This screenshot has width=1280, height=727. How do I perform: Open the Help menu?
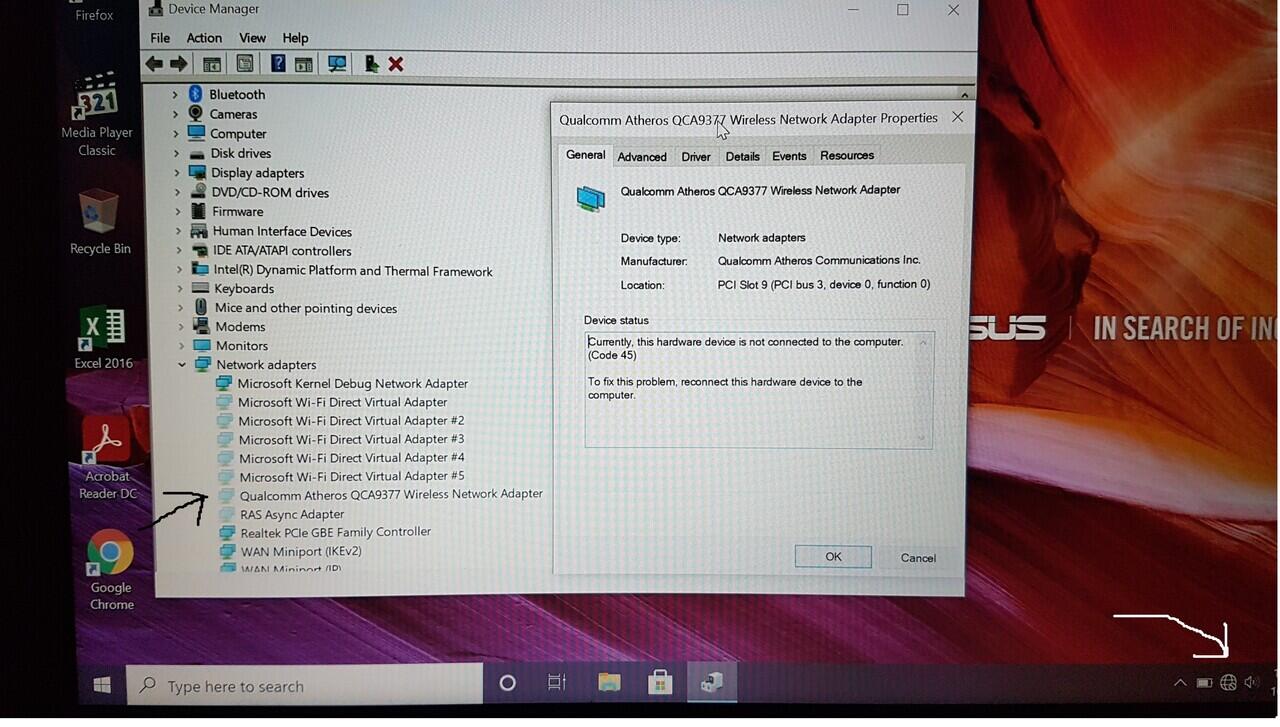pos(295,38)
